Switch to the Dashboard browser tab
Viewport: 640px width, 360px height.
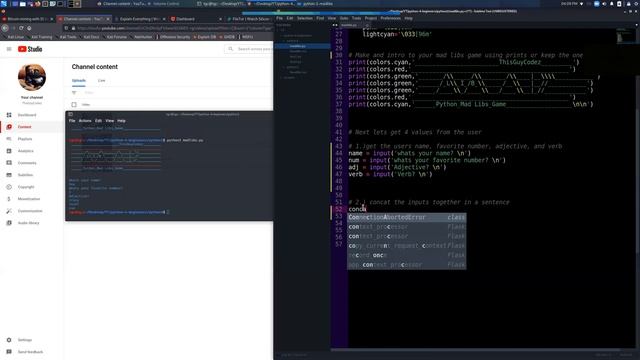coord(194,19)
